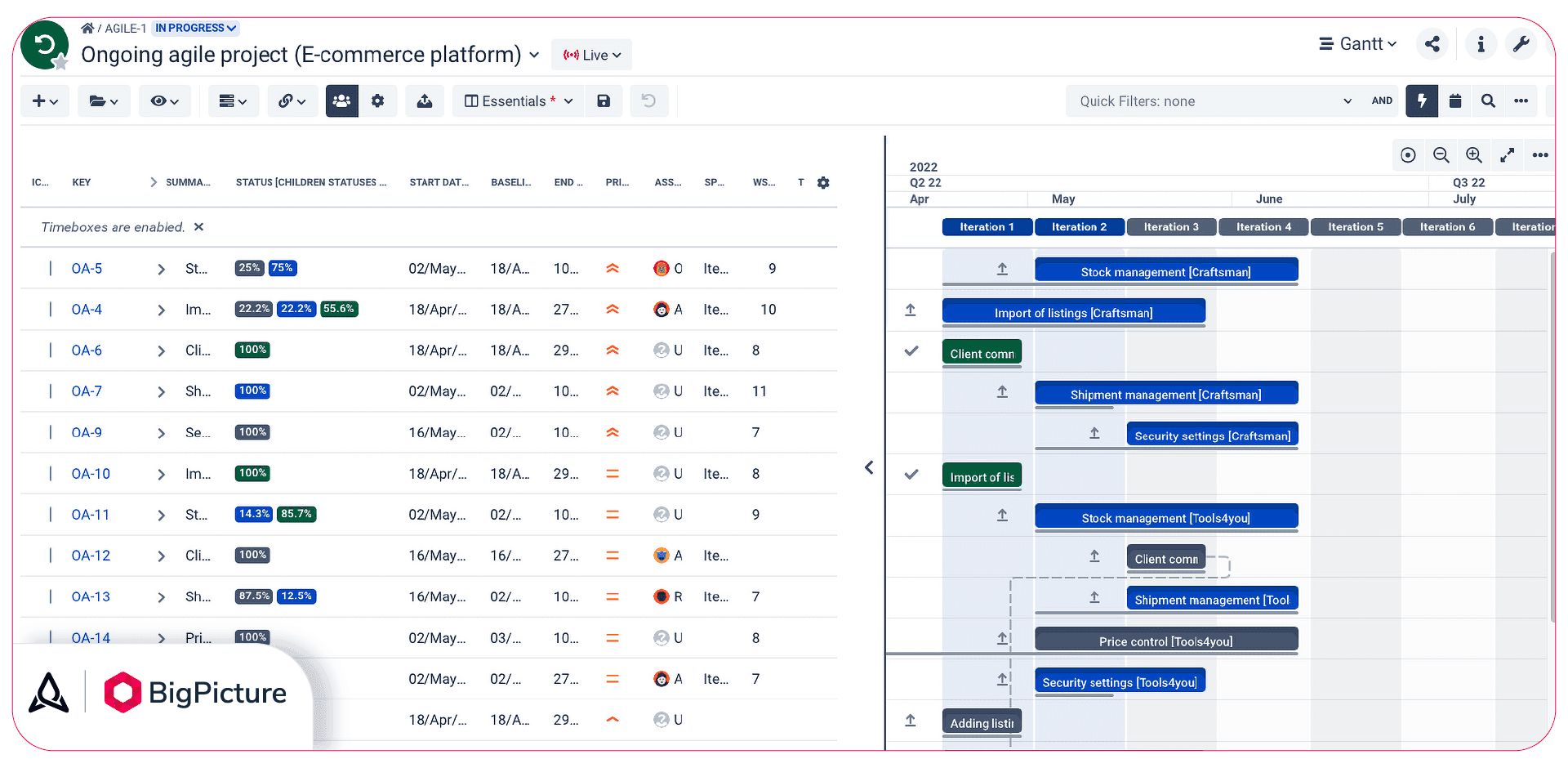Click the Gantt fullscreen expand icon
Image resolution: width=1568 pixels, height=768 pixels.
point(1508,155)
